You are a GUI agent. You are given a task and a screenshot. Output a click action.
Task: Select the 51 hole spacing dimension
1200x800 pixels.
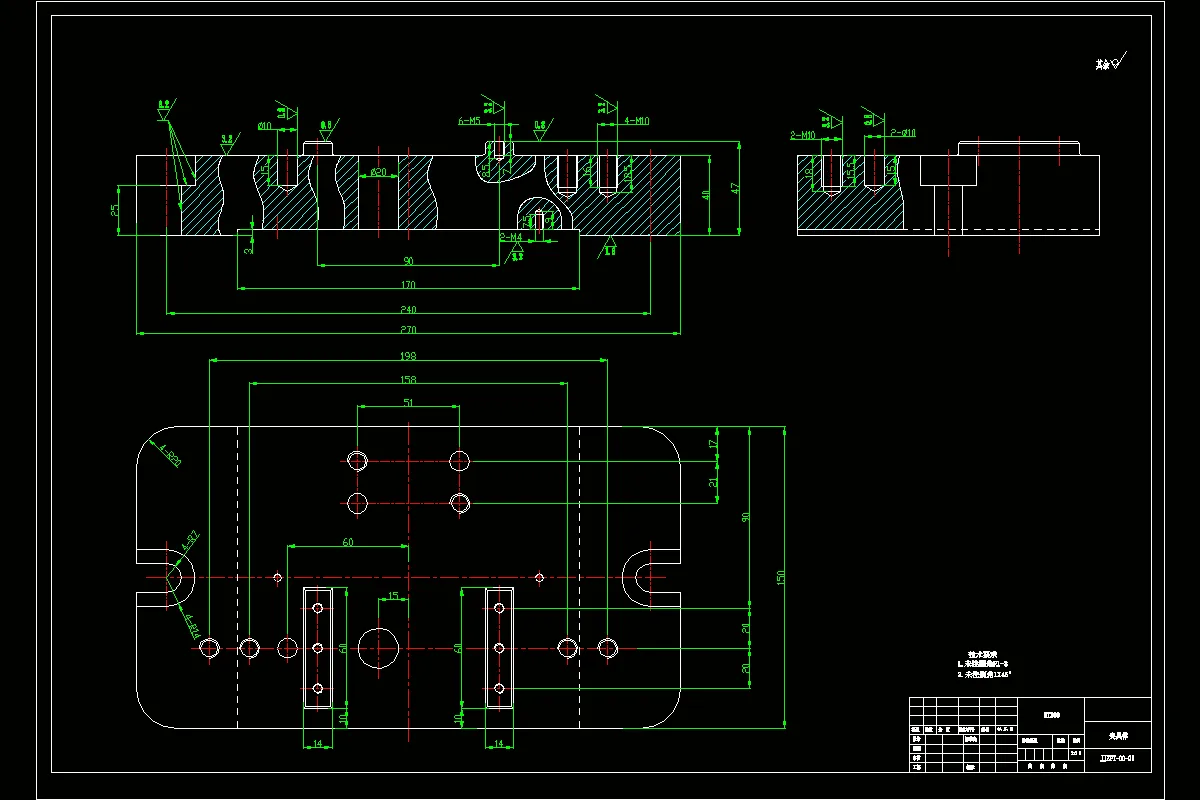click(x=408, y=402)
